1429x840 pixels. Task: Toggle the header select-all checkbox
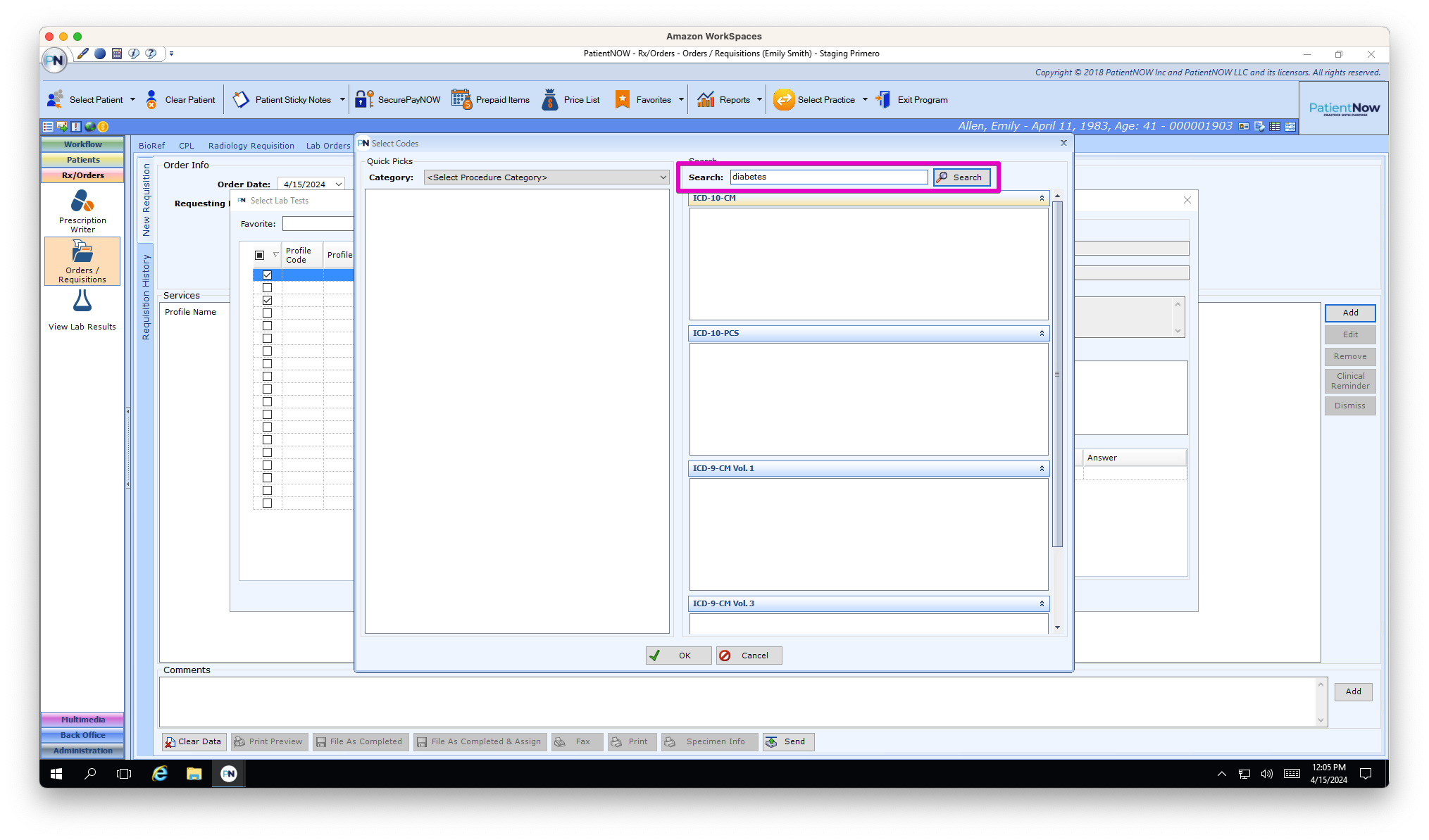(260, 255)
